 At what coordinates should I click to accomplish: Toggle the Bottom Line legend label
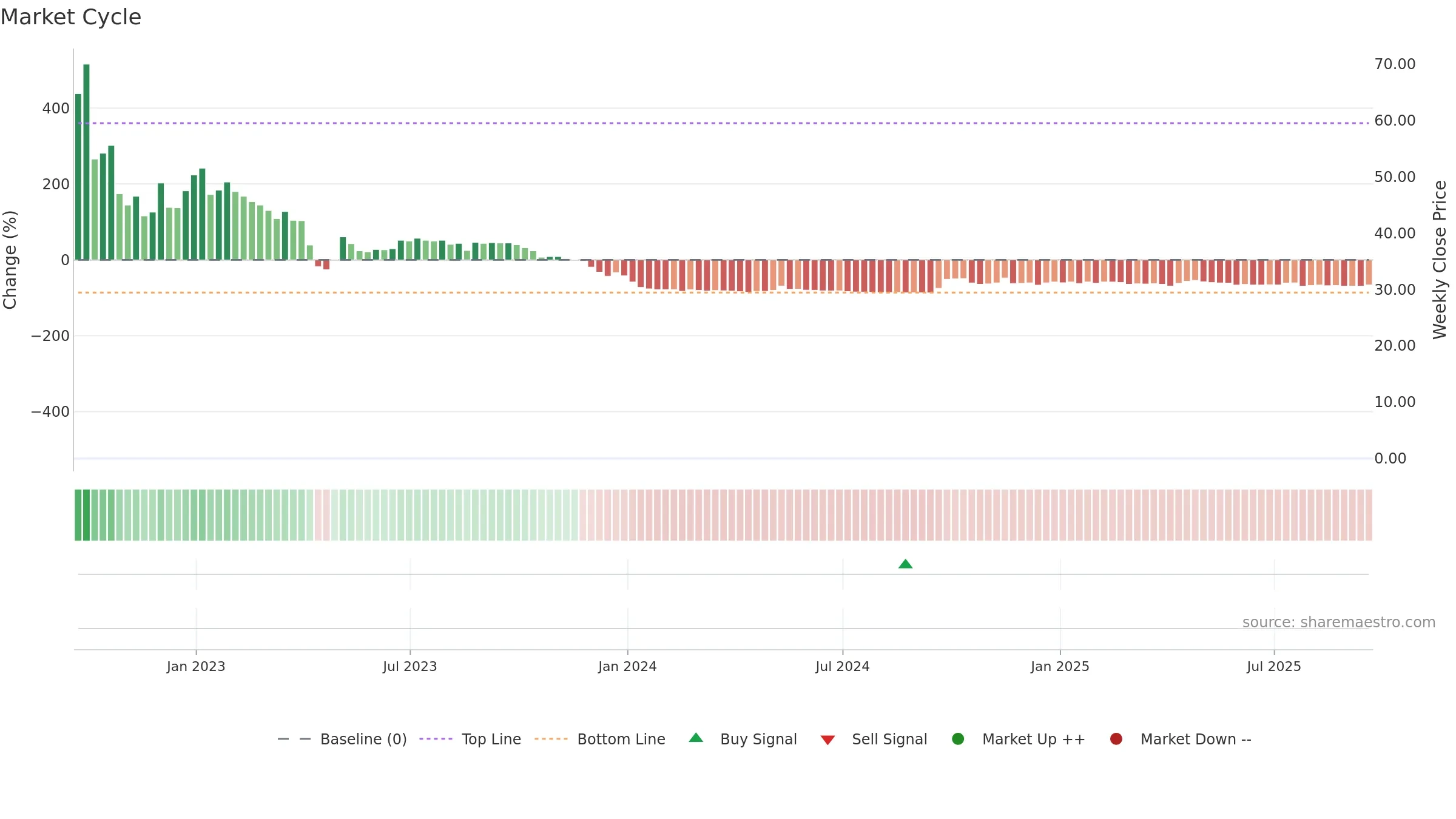[x=621, y=740]
